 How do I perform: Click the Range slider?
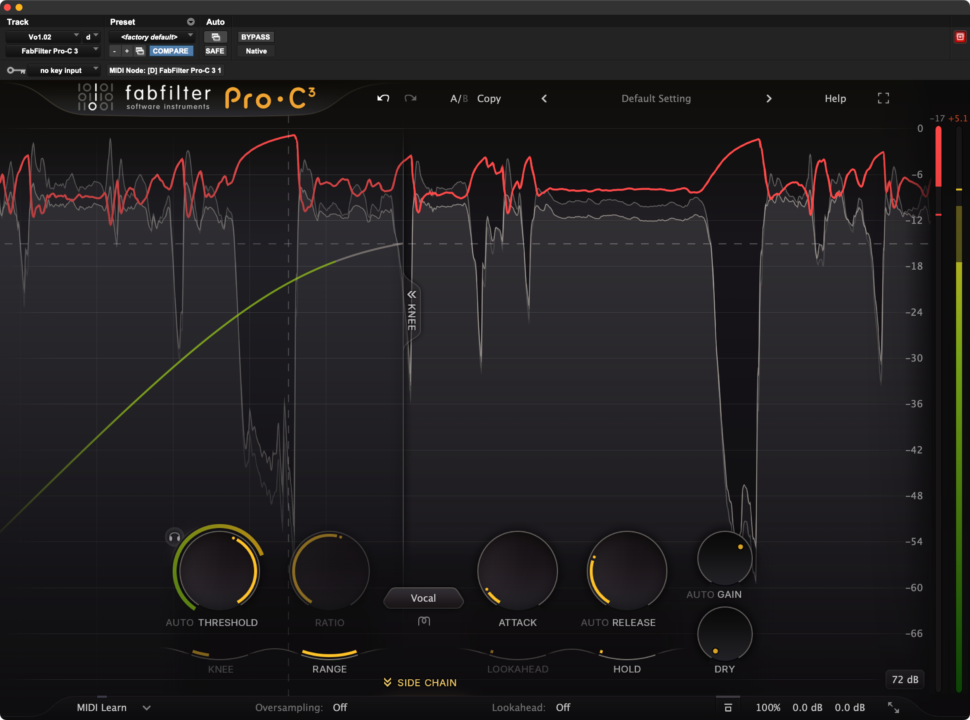click(x=329, y=655)
